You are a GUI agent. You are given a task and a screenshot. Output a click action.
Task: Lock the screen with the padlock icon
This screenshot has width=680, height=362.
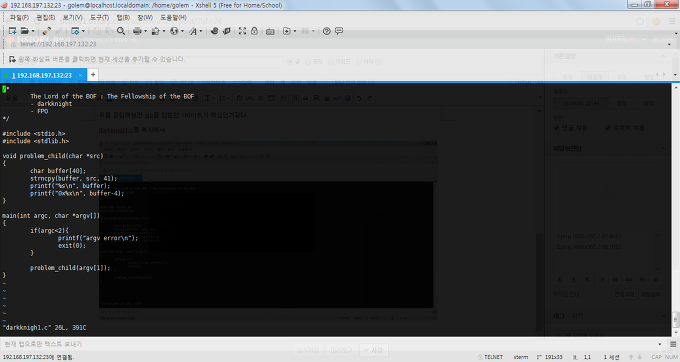click(x=255, y=31)
